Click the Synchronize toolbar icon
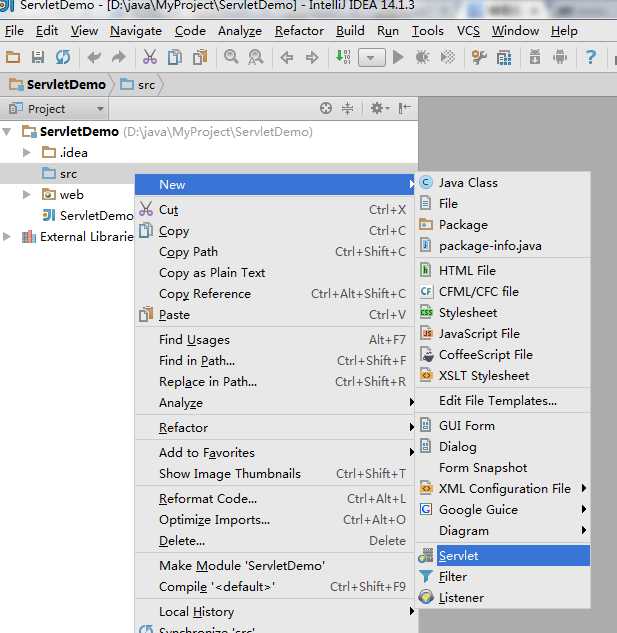617x633 pixels. click(x=63, y=57)
